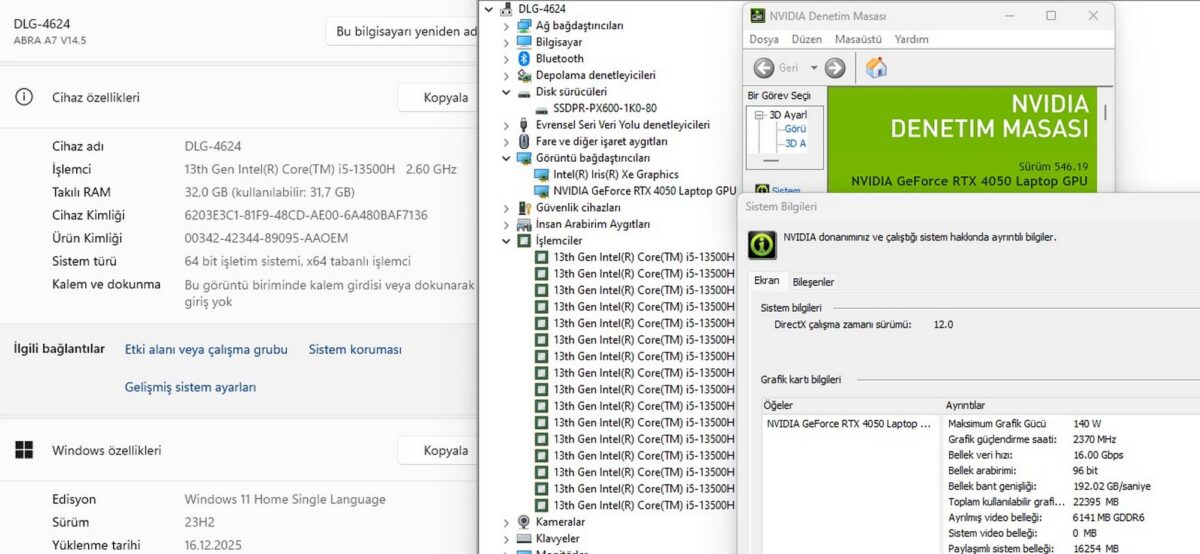Viewport: 1200px width, 554px height.
Task: Click the NVIDIA Control Panel forward arrow icon
Action: (x=835, y=68)
